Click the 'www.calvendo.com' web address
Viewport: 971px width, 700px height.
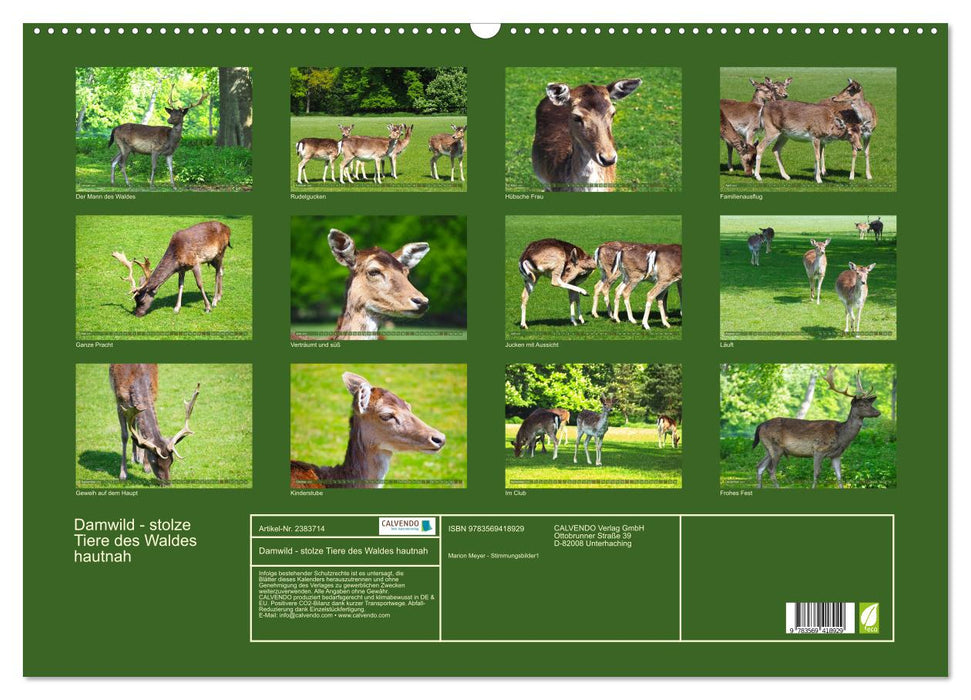364,615
